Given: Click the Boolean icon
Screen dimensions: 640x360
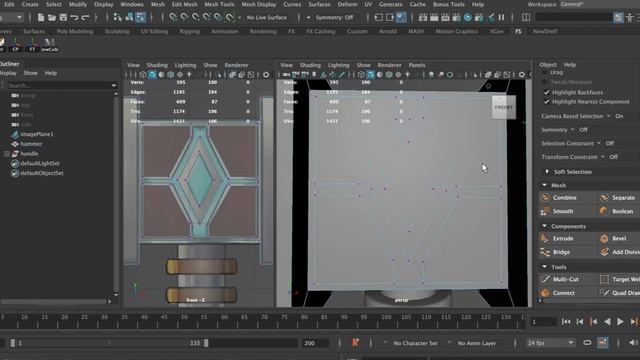Looking at the screenshot, I should (x=604, y=211).
